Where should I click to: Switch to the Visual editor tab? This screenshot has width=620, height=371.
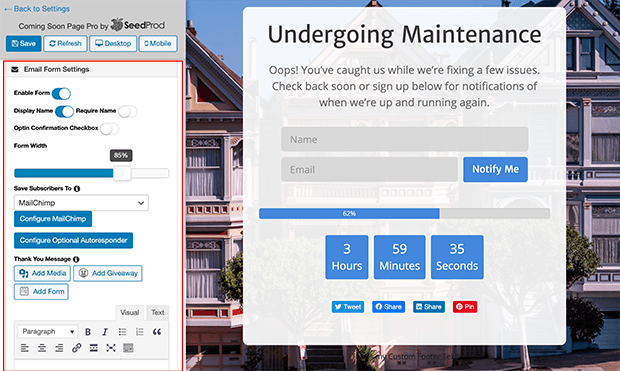pyautogui.click(x=130, y=312)
